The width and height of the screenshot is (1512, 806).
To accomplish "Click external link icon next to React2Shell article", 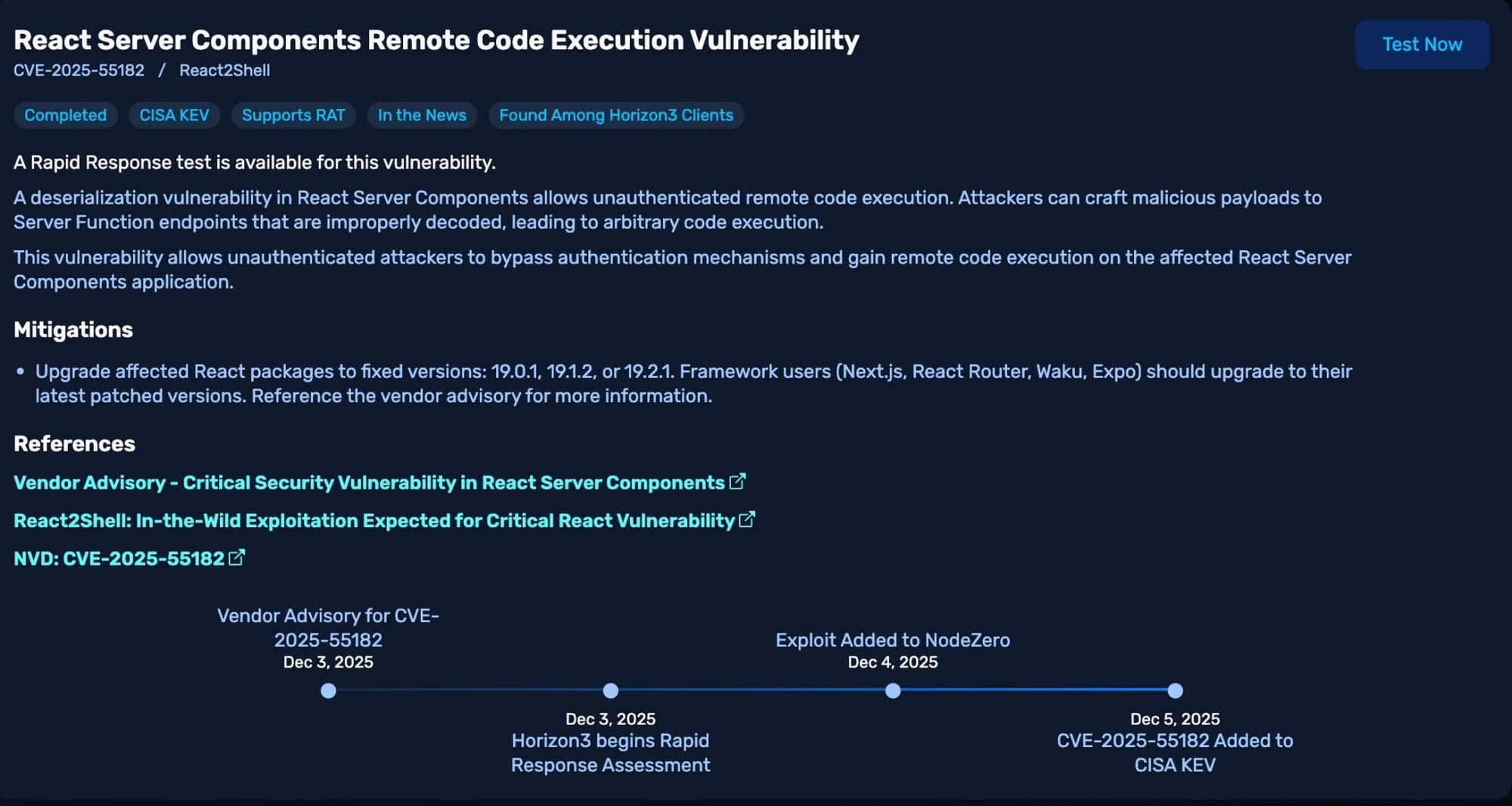I will coord(746,519).
